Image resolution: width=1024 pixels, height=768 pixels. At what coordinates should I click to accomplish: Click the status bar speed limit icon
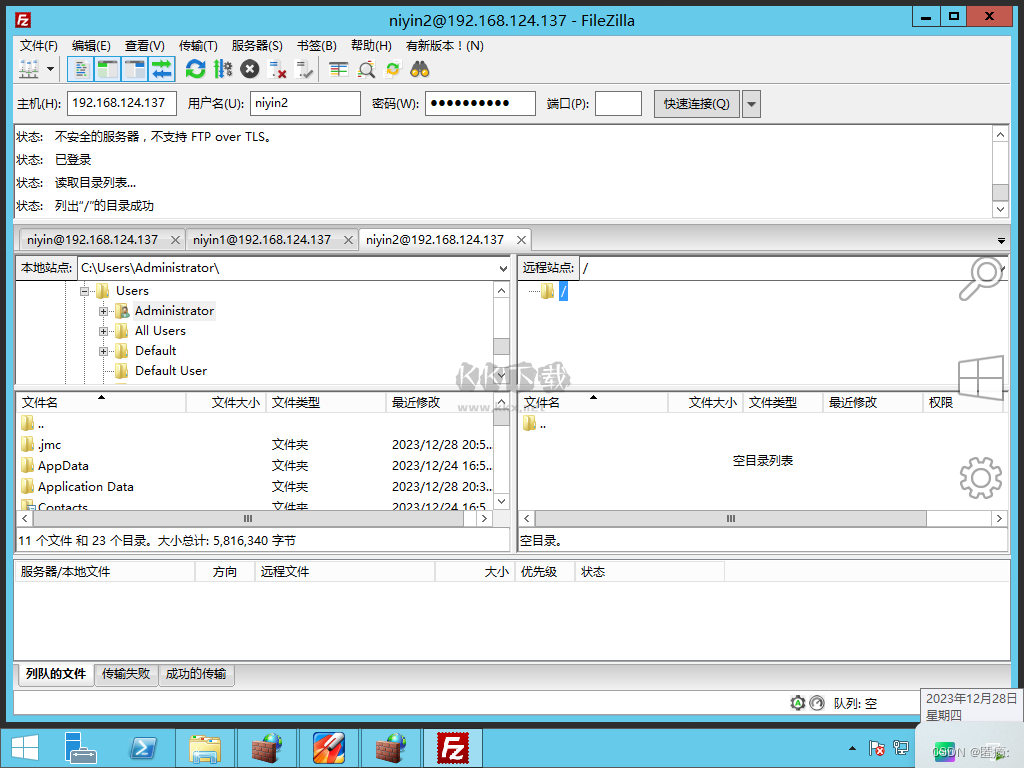(x=817, y=703)
